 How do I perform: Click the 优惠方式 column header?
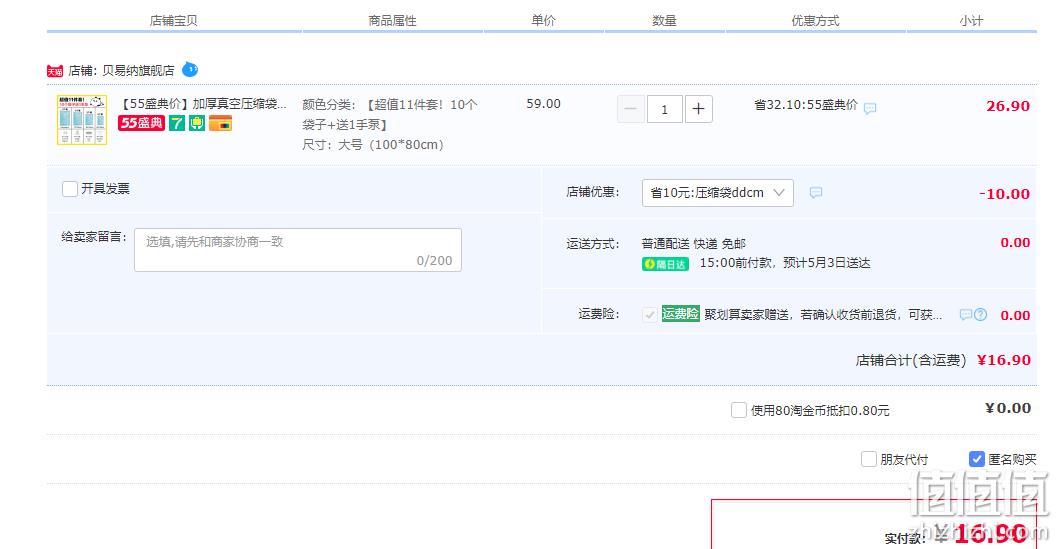pyautogui.click(x=815, y=21)
